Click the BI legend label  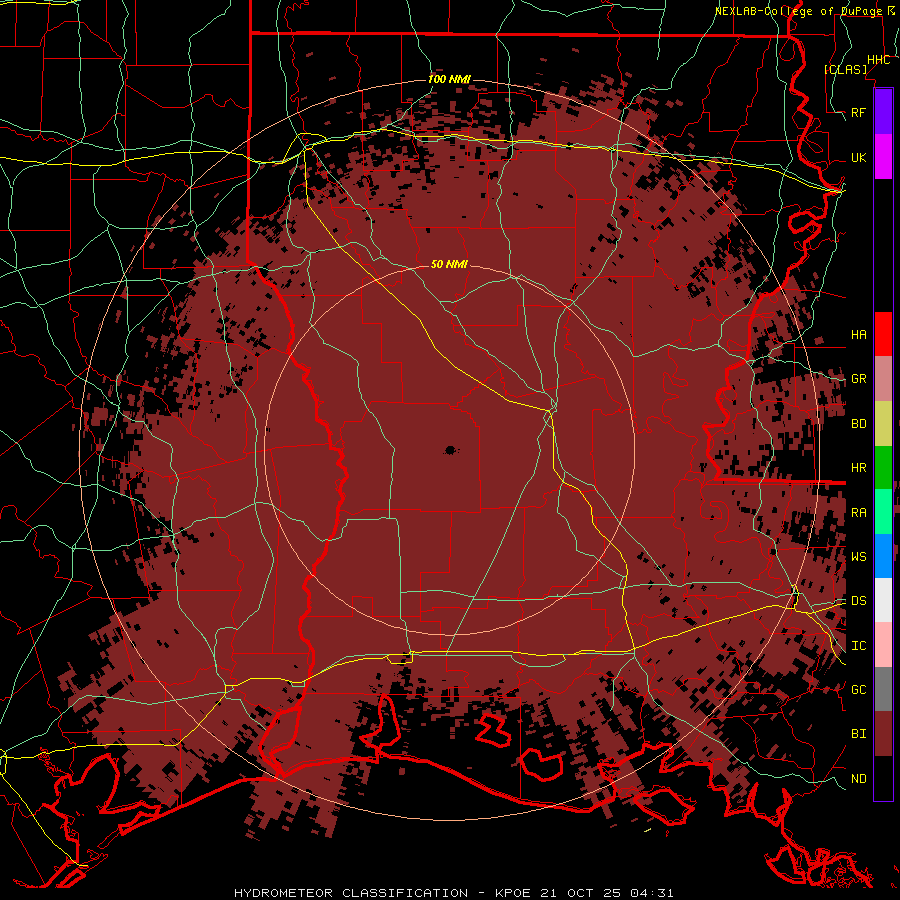click(859, 734)
